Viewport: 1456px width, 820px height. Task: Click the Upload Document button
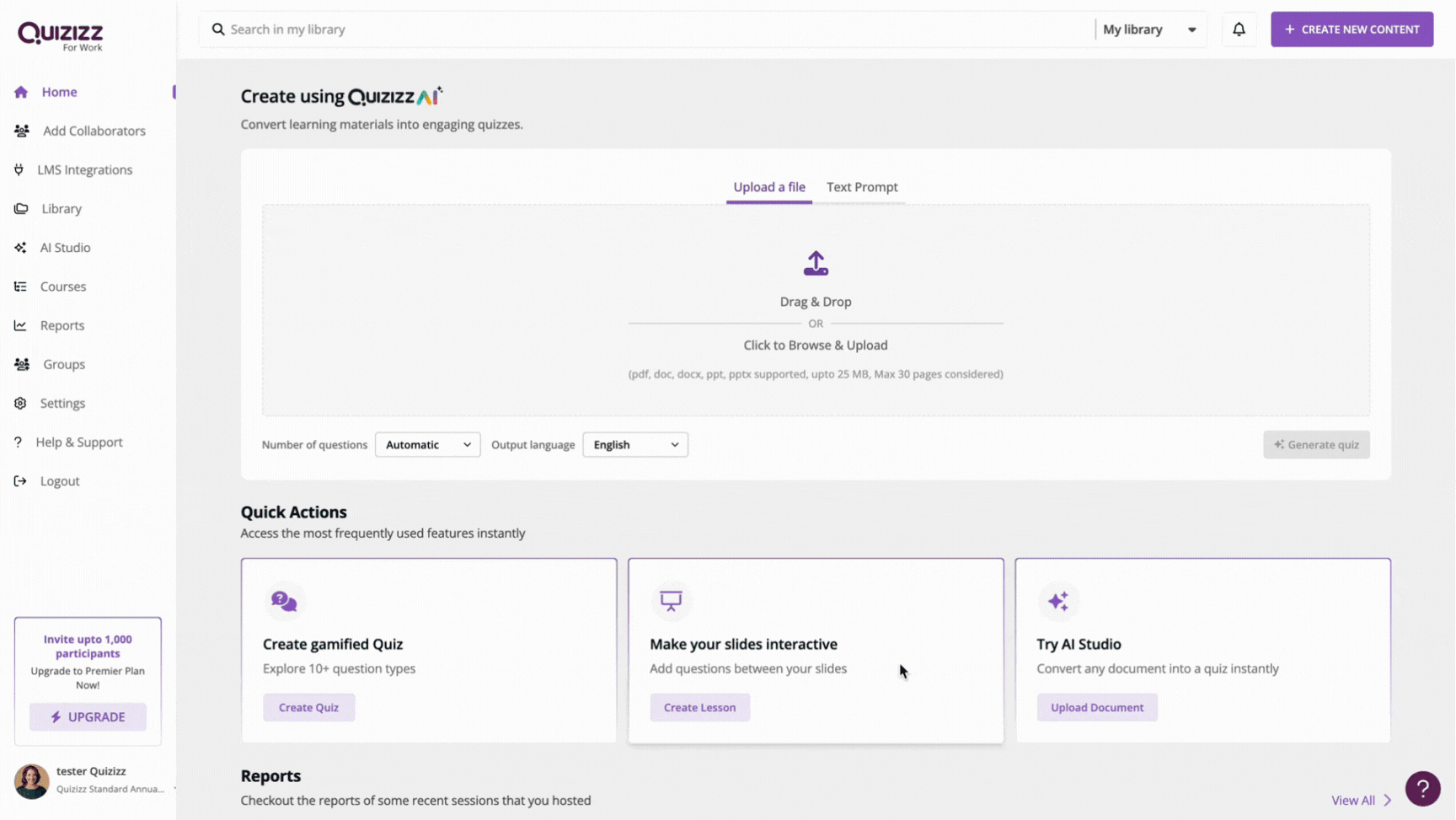click(1097, 708)
